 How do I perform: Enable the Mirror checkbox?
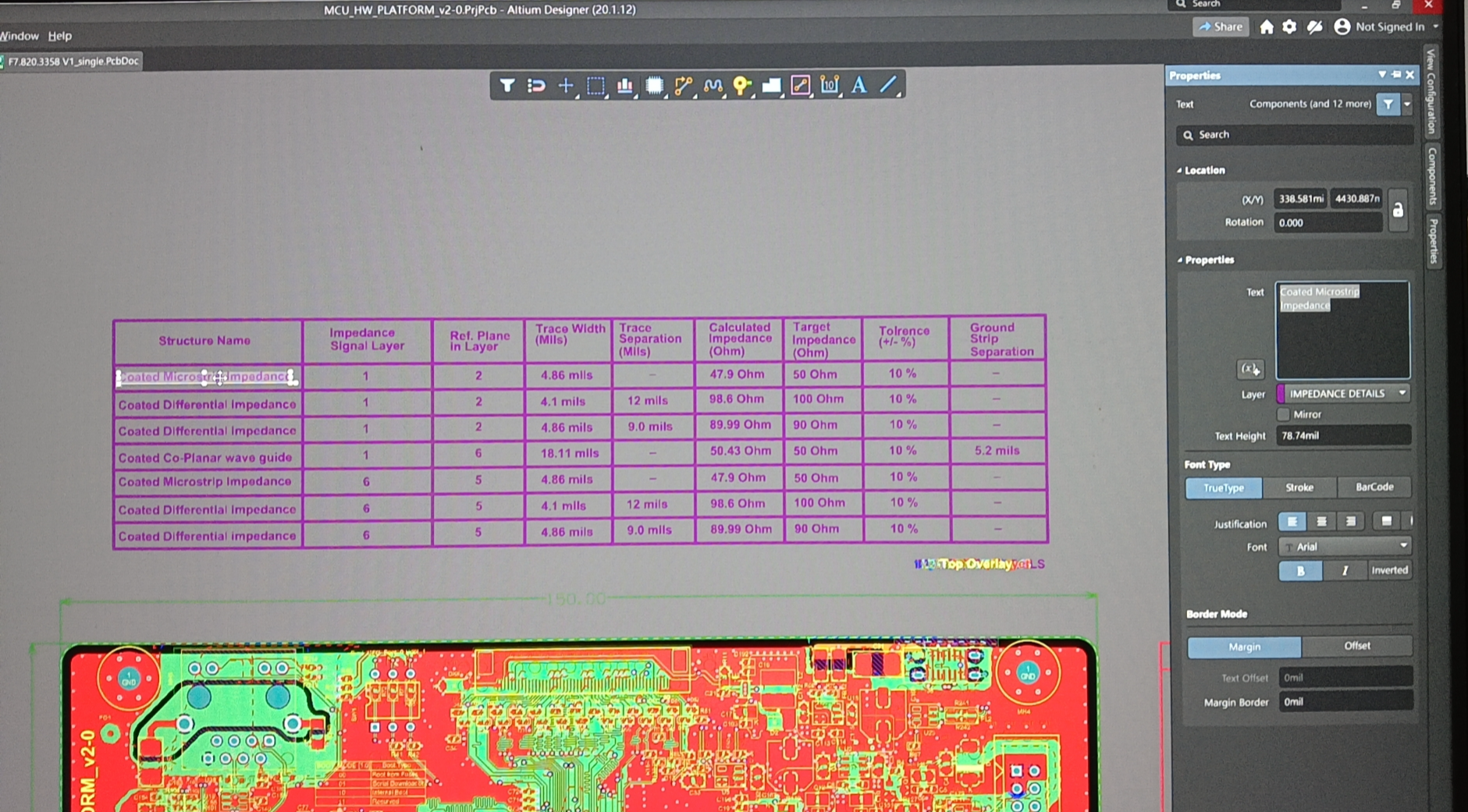[x=1283, y=414]
